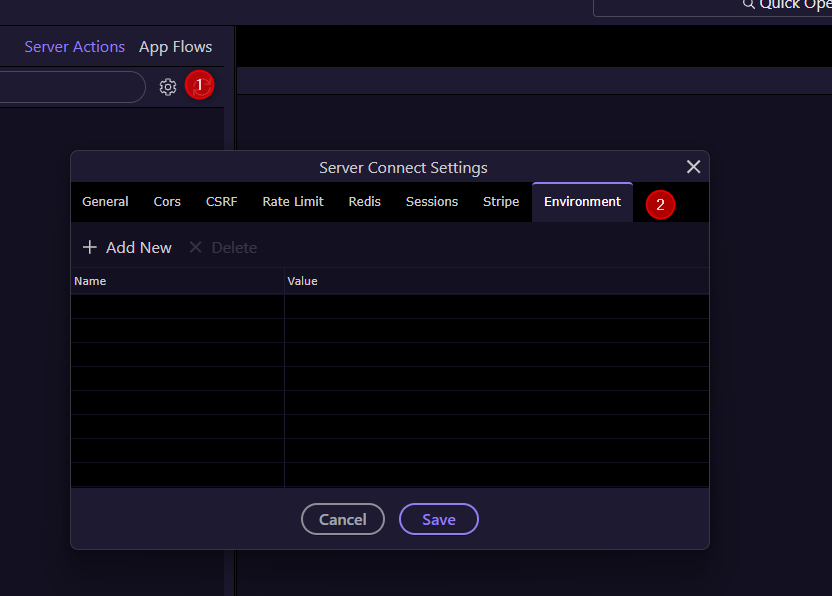Click the first empty Name cell
The height and width of the screenshot is (596, 832).
point(178,306)
